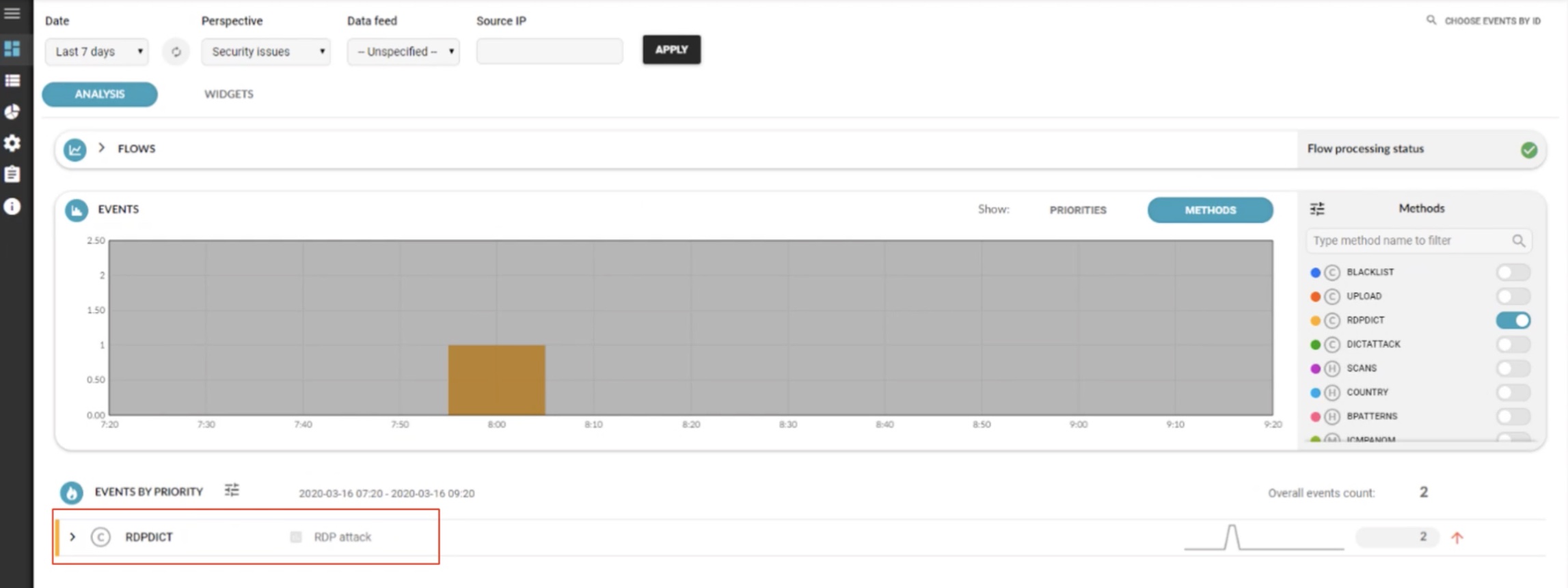Click the clipboard icon in sidebar
1568x588 pixels.
[12, 174]
